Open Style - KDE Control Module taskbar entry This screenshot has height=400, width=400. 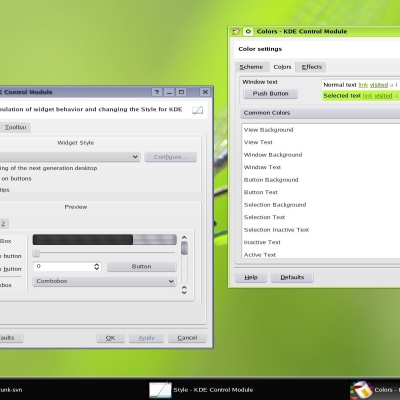201,390
